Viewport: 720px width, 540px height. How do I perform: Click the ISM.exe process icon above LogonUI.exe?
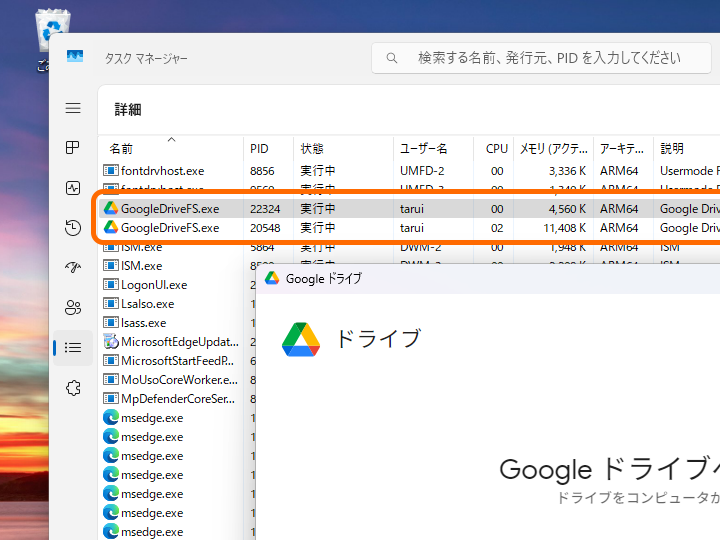coord(111,265)
